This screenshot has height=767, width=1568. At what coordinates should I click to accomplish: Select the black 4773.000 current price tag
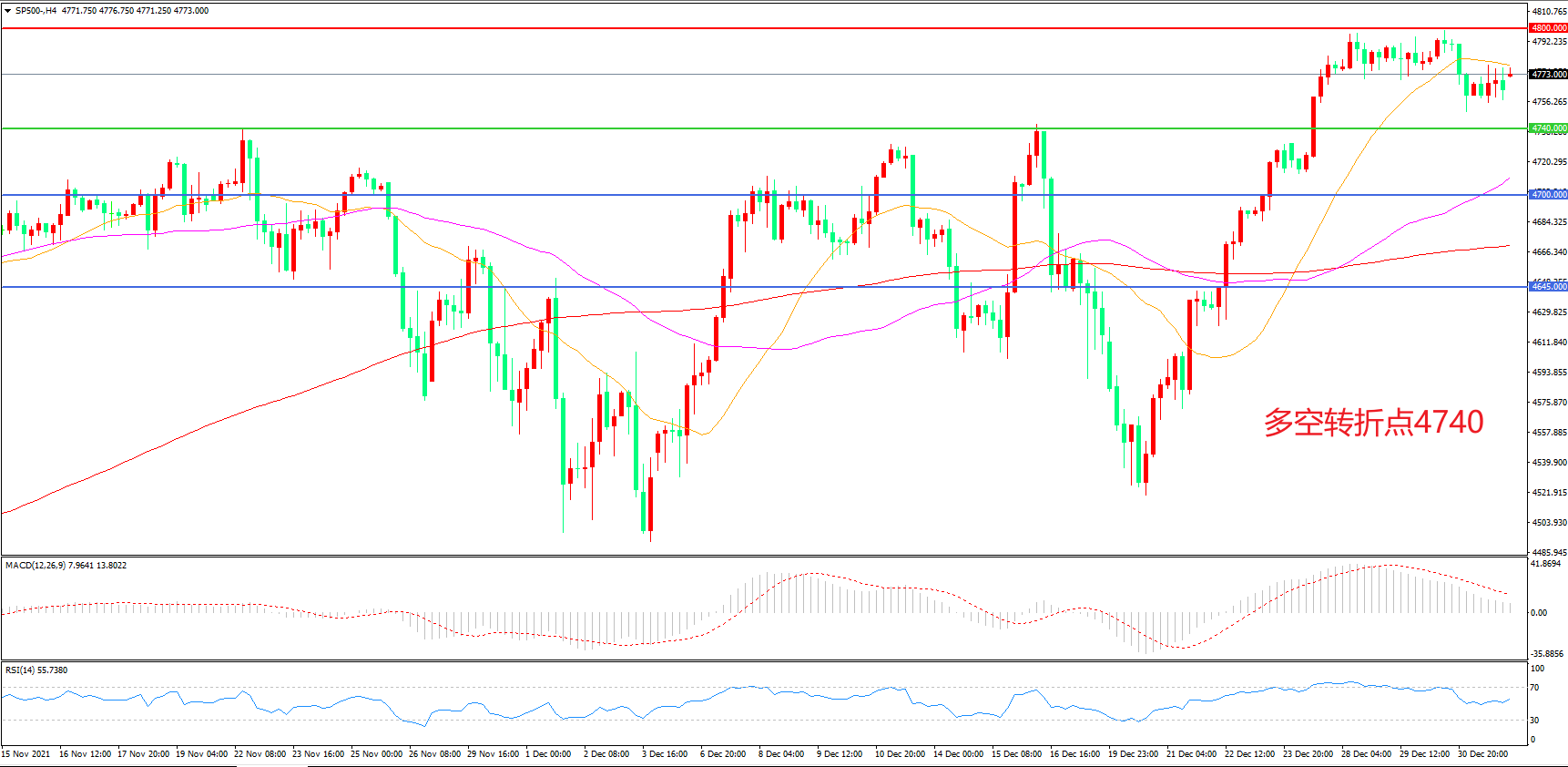click(1548, 75)
